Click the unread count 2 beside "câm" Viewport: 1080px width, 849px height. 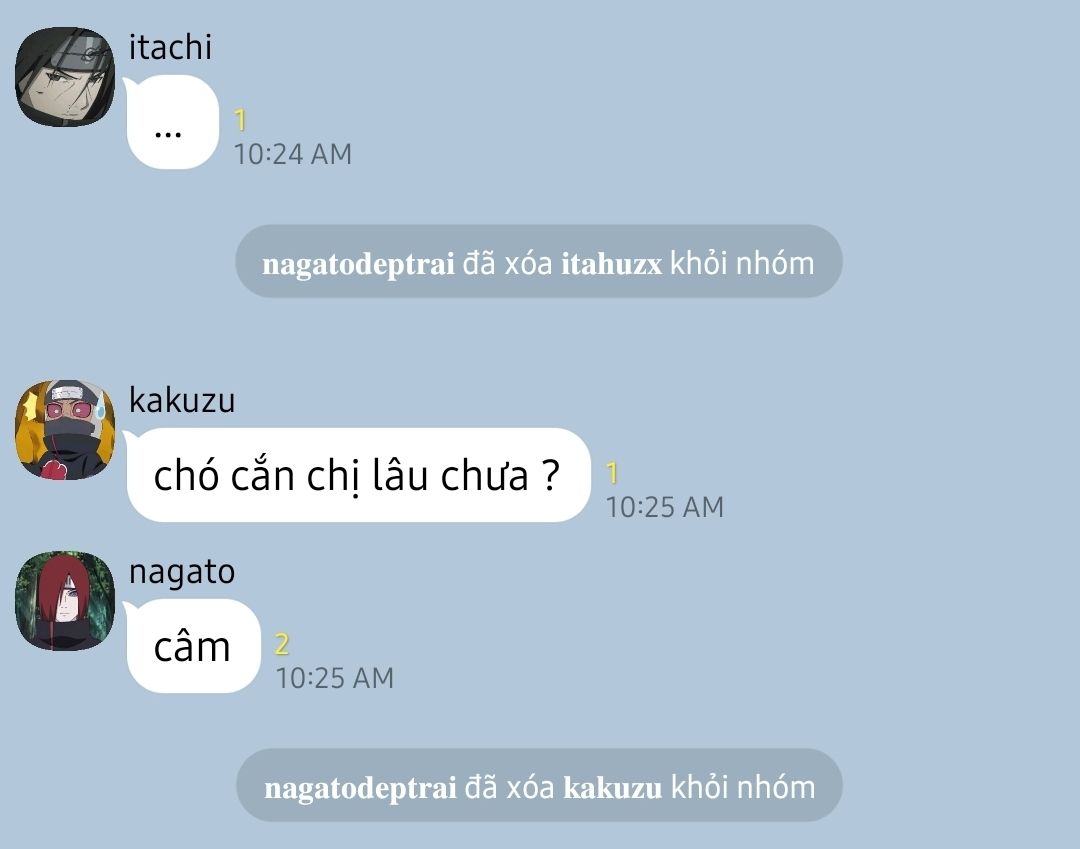[x=282, y=644]
